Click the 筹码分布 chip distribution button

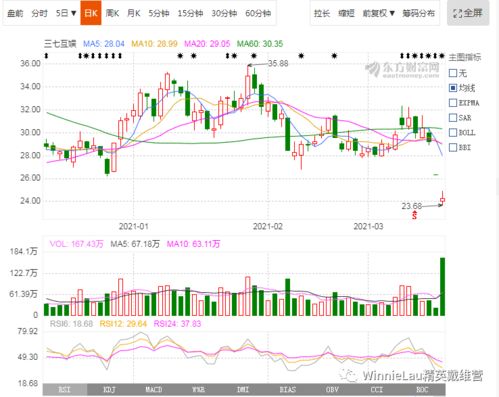point(418,13)
